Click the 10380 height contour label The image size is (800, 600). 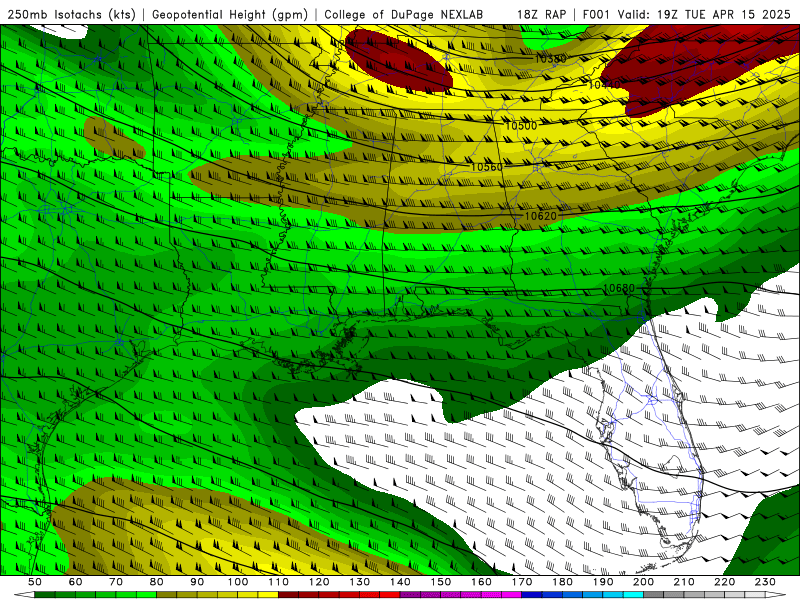[x=550, y=59]
